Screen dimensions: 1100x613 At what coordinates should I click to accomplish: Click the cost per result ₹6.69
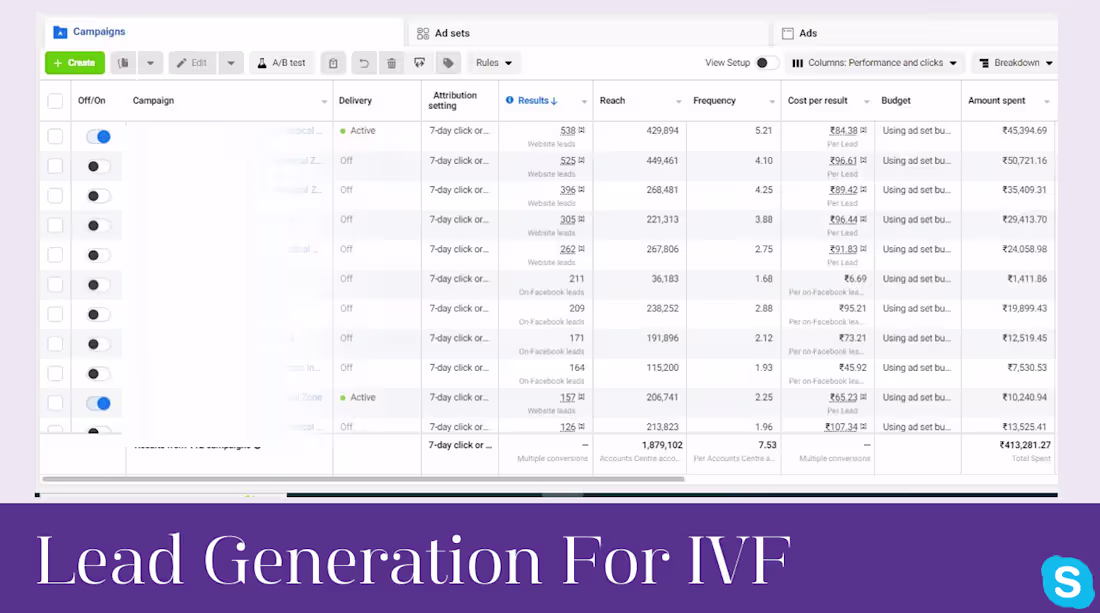click(x=855, y=279)
